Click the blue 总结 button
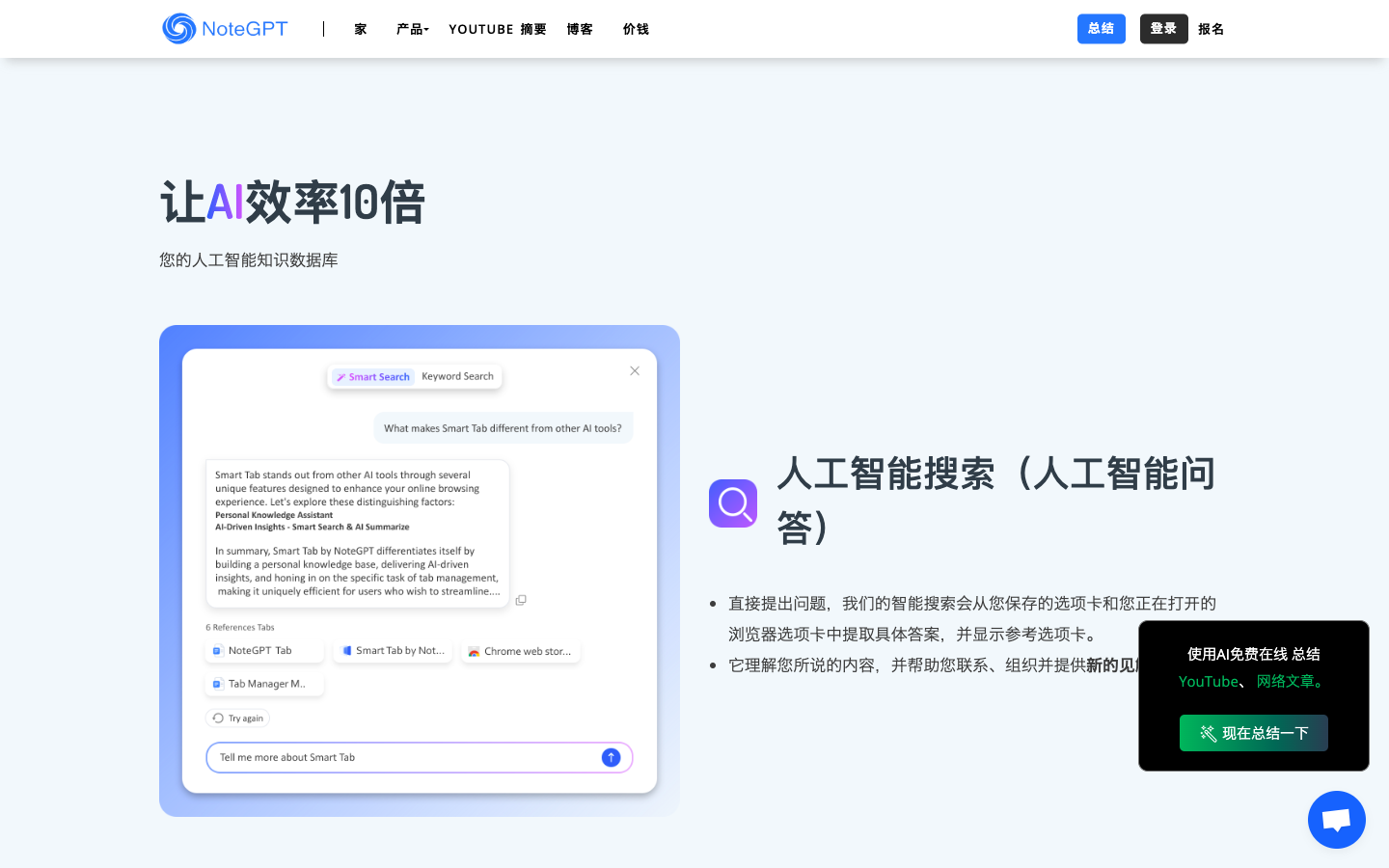 coord(1101,29)
